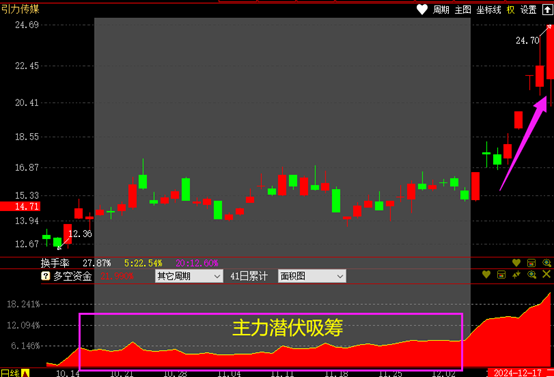Click the 设置 settings button
This screenshot has height=377, width=554.
[x=529, y=10]
